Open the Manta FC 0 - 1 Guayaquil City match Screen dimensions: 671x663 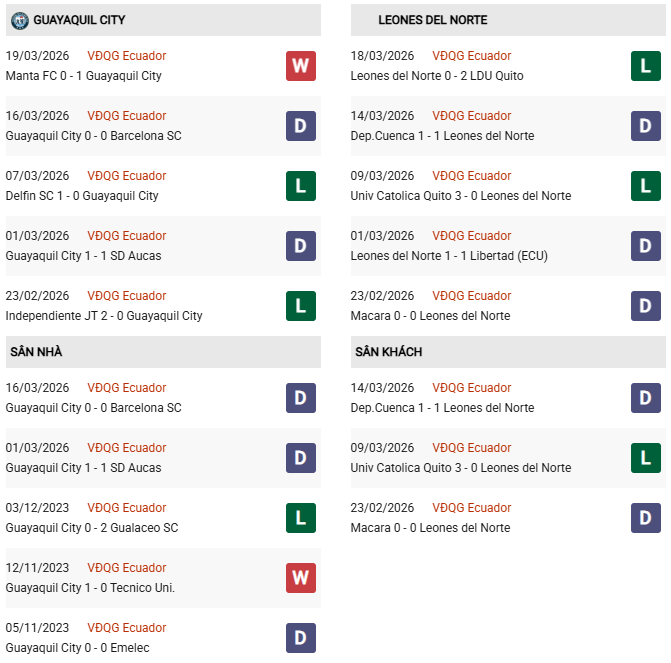coord(83,76)
